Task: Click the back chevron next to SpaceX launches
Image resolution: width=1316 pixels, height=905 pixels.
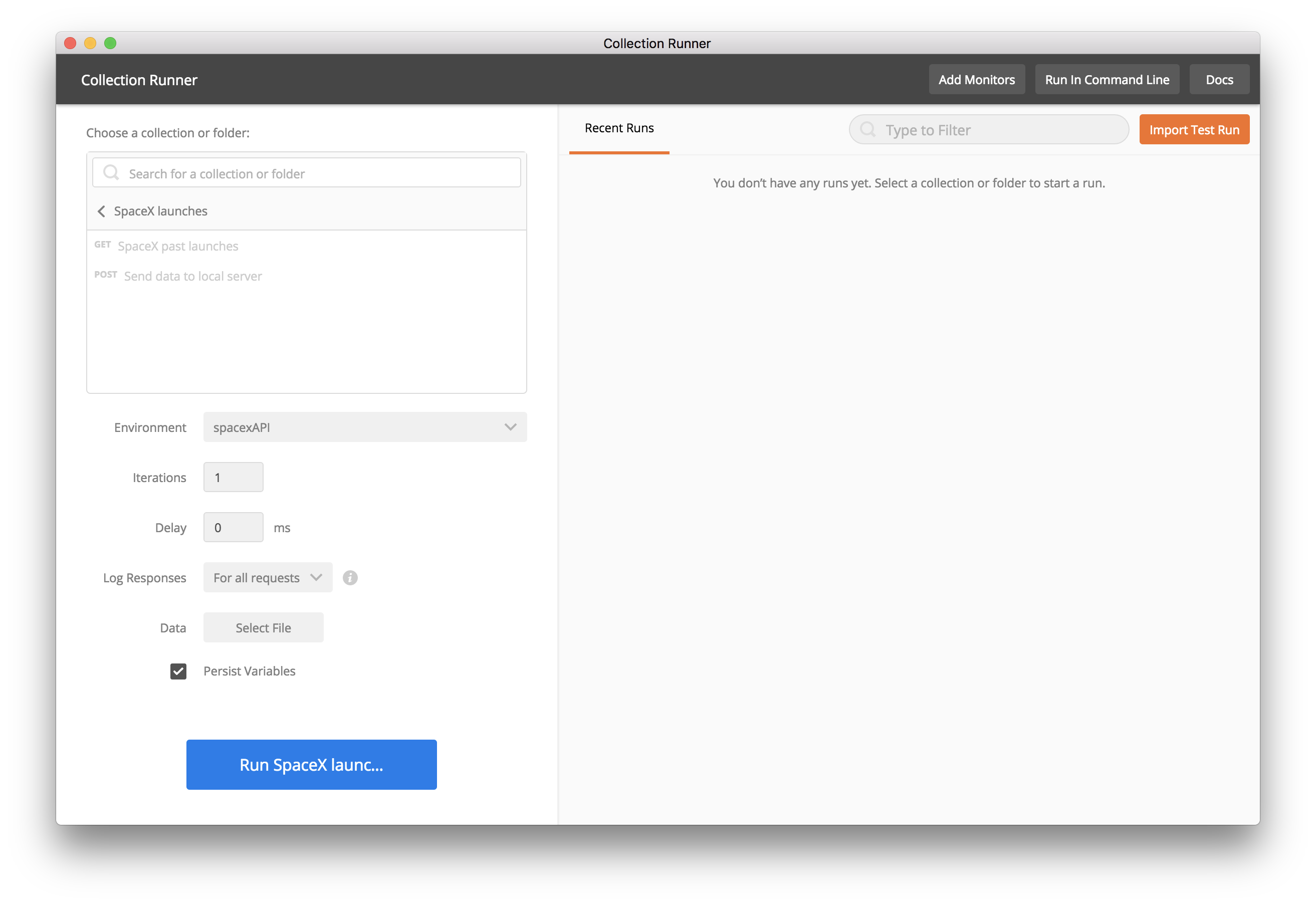Action: tap(102, 211)
